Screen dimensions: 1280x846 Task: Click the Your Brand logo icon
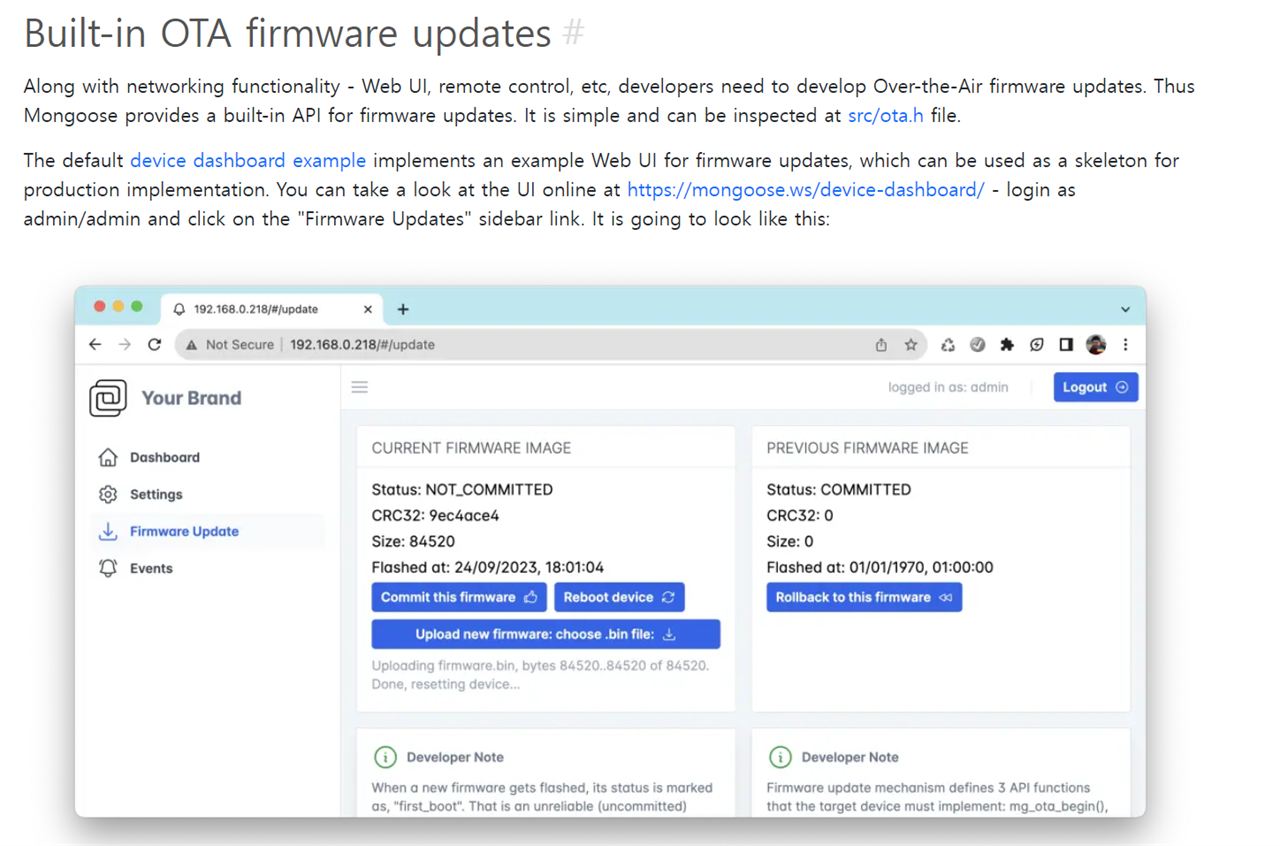tap(108, 398)
